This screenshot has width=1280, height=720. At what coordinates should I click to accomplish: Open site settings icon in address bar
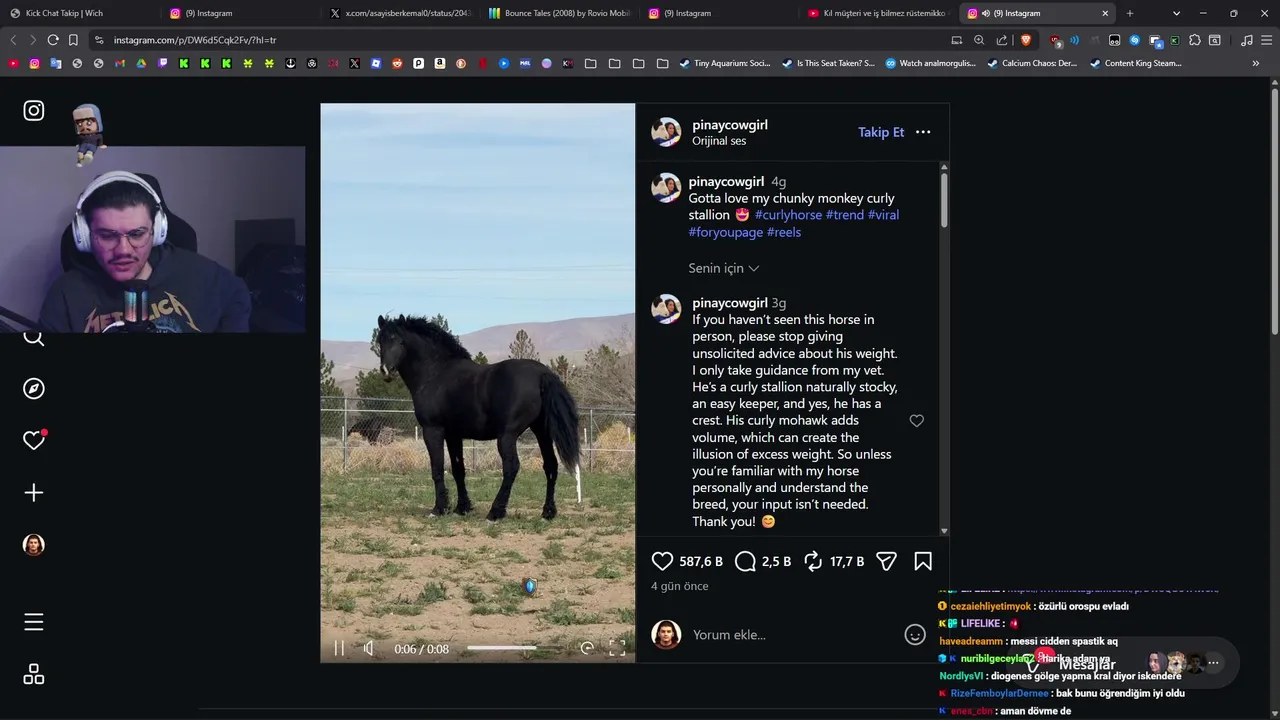click(x=98, y=40)
